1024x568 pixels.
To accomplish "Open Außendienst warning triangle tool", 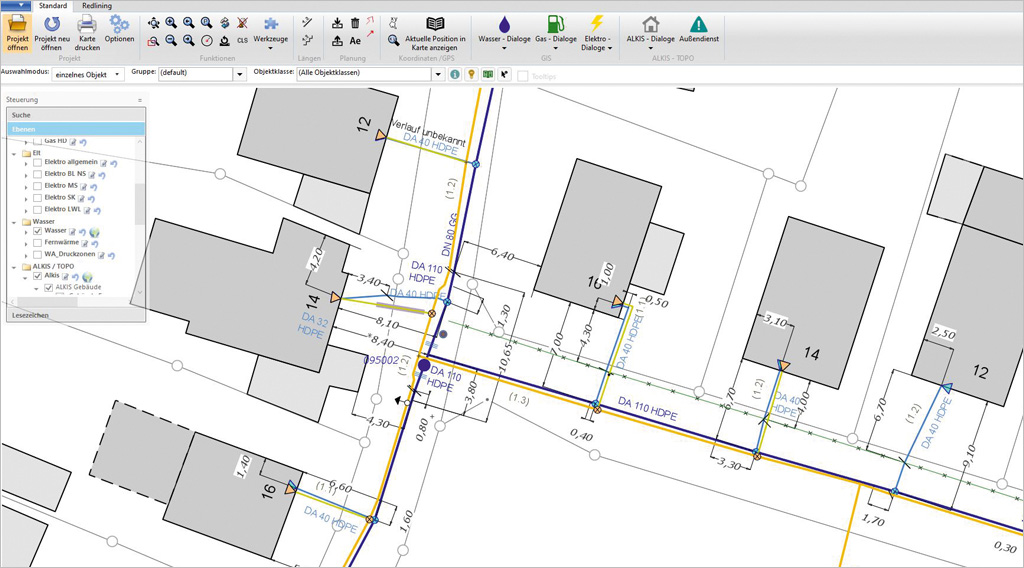I will [x=699, y=25].
